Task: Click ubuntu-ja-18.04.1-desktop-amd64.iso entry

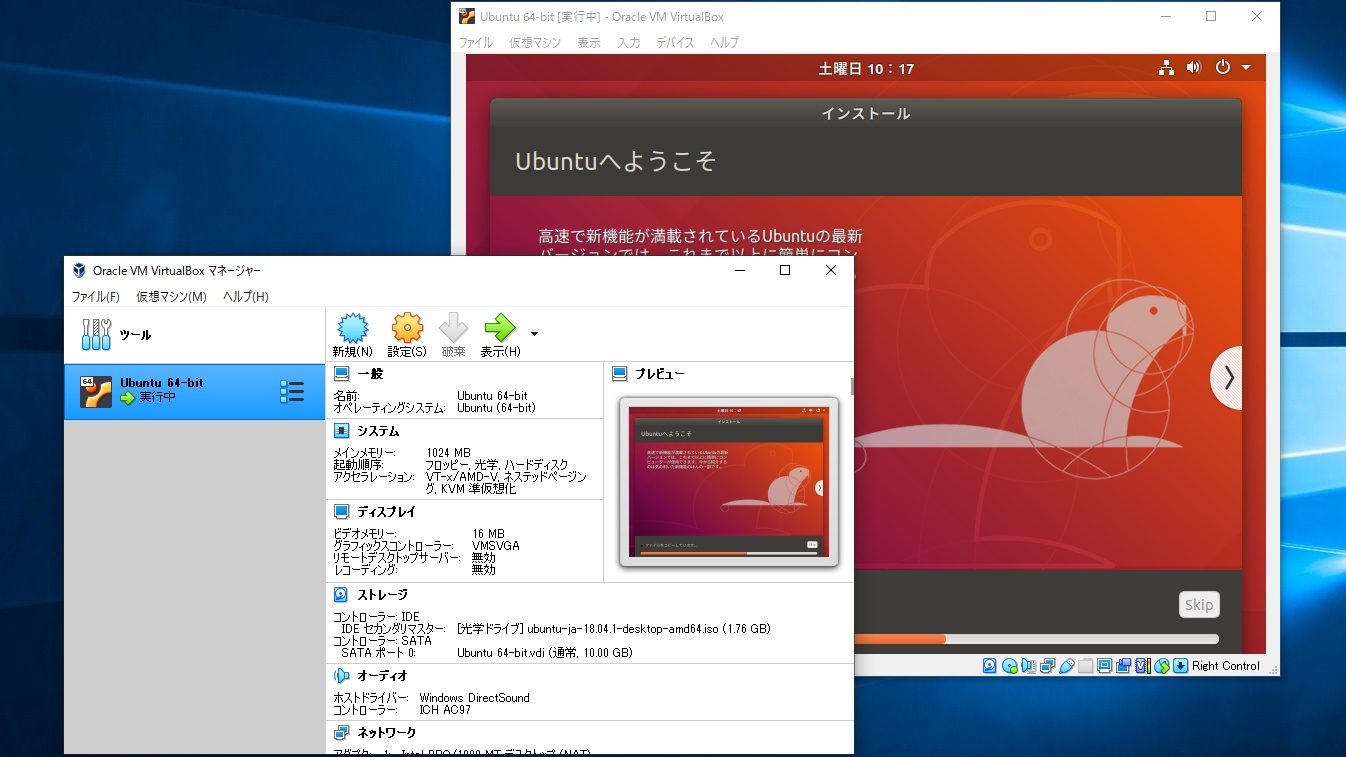Action: [614, 629]
